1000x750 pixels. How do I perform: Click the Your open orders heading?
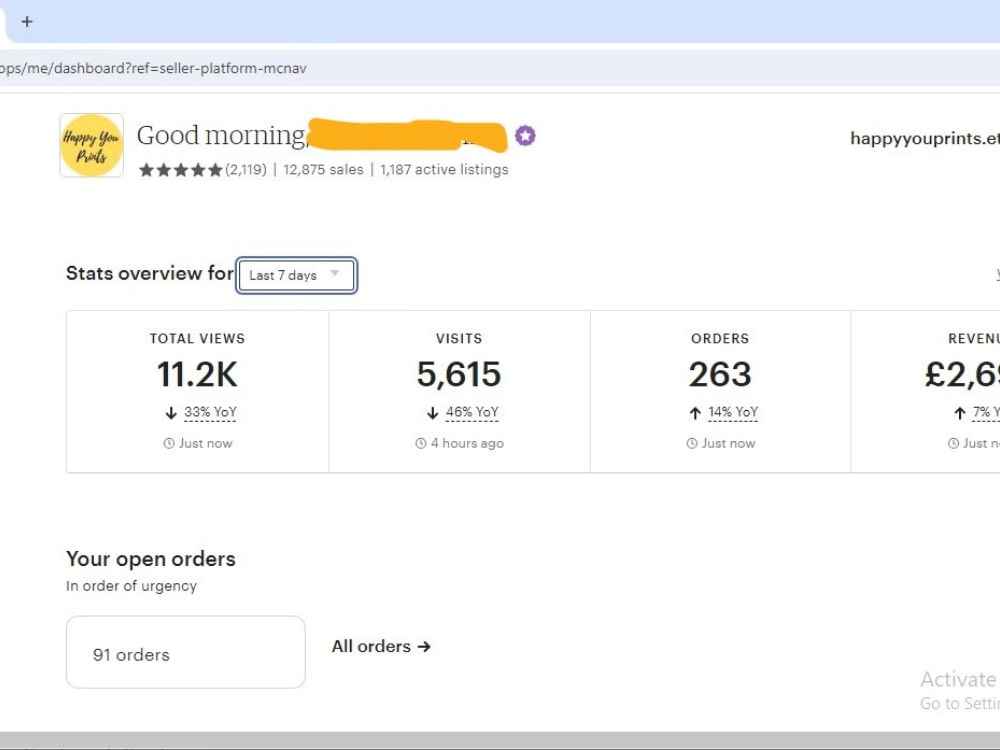[x=151, y=559]
